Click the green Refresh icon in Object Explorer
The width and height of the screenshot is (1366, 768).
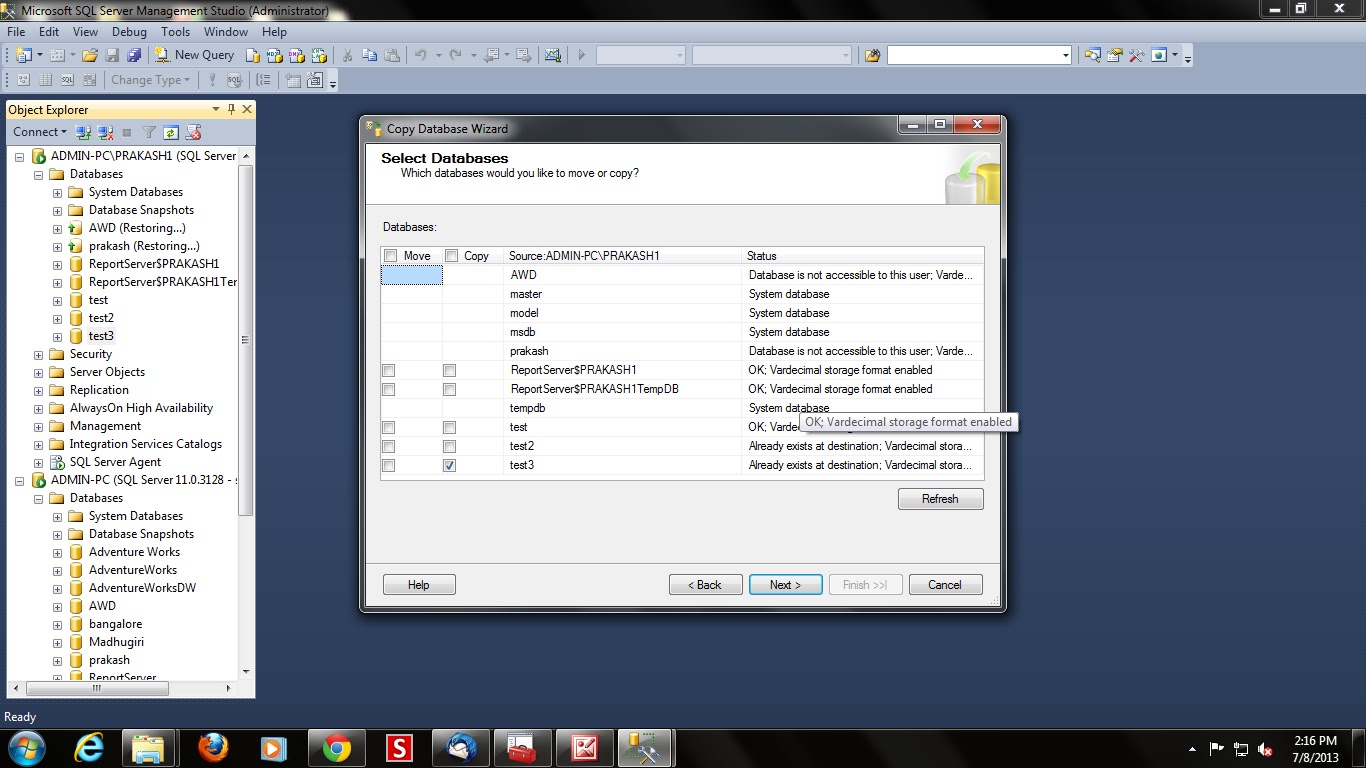[171, 132]
